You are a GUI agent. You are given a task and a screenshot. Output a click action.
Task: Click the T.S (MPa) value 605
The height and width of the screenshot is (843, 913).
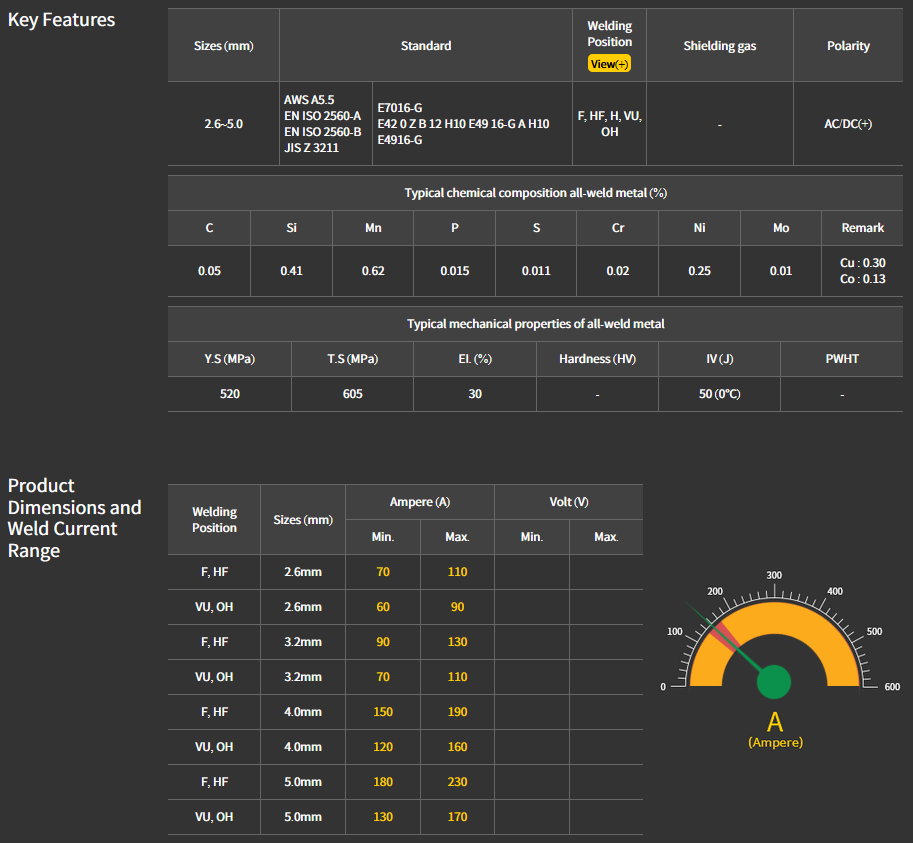(352, 394)
